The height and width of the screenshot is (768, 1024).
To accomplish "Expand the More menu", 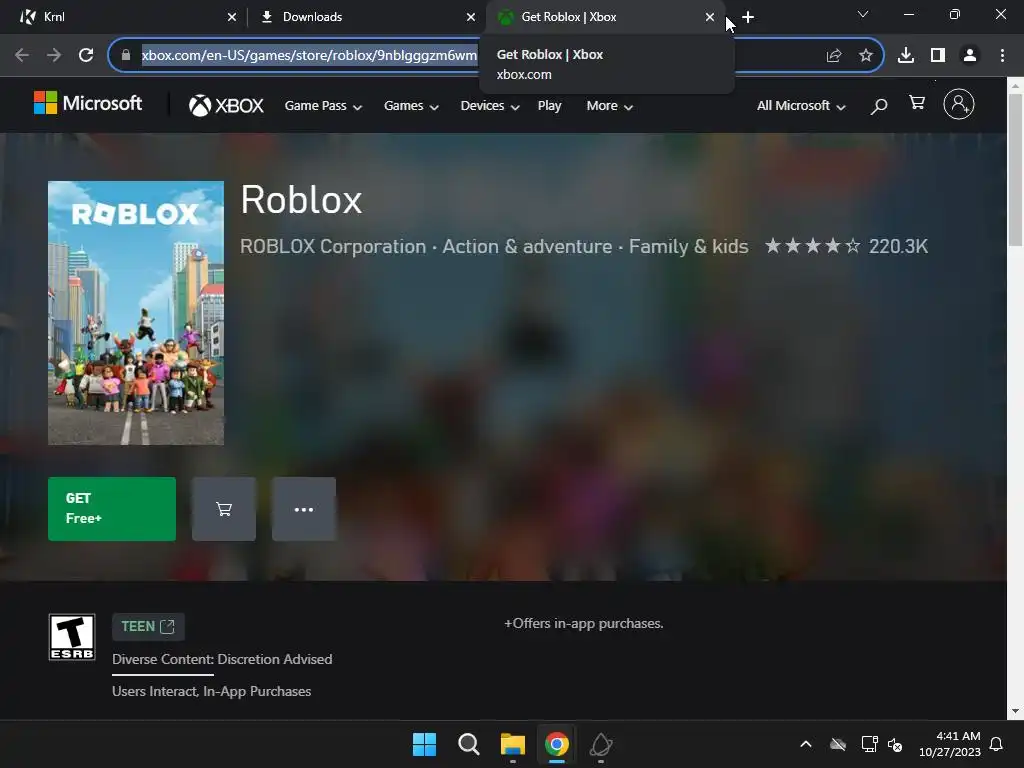I will pos(609,106).
